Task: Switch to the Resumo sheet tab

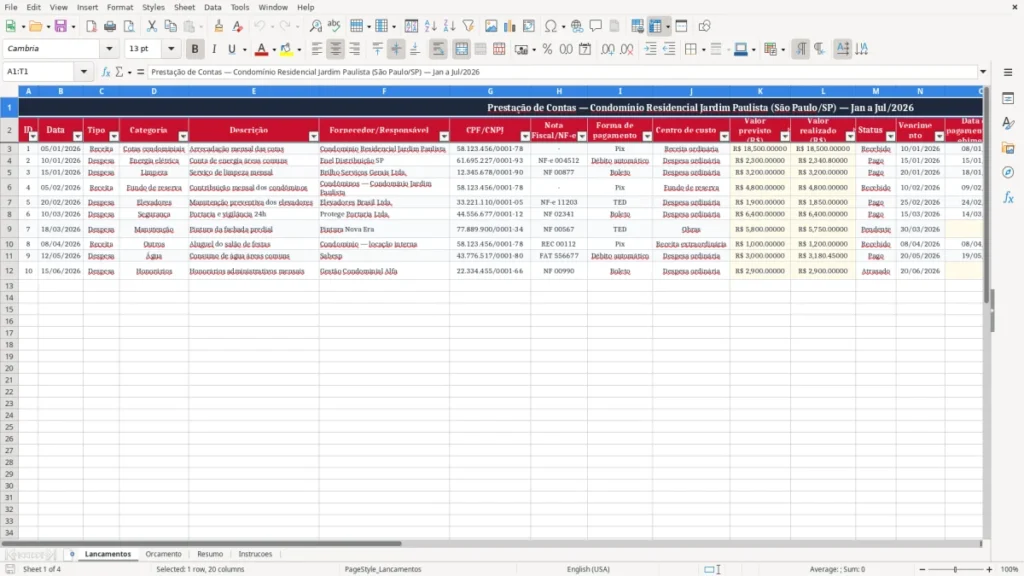Action: coord(210,554)
